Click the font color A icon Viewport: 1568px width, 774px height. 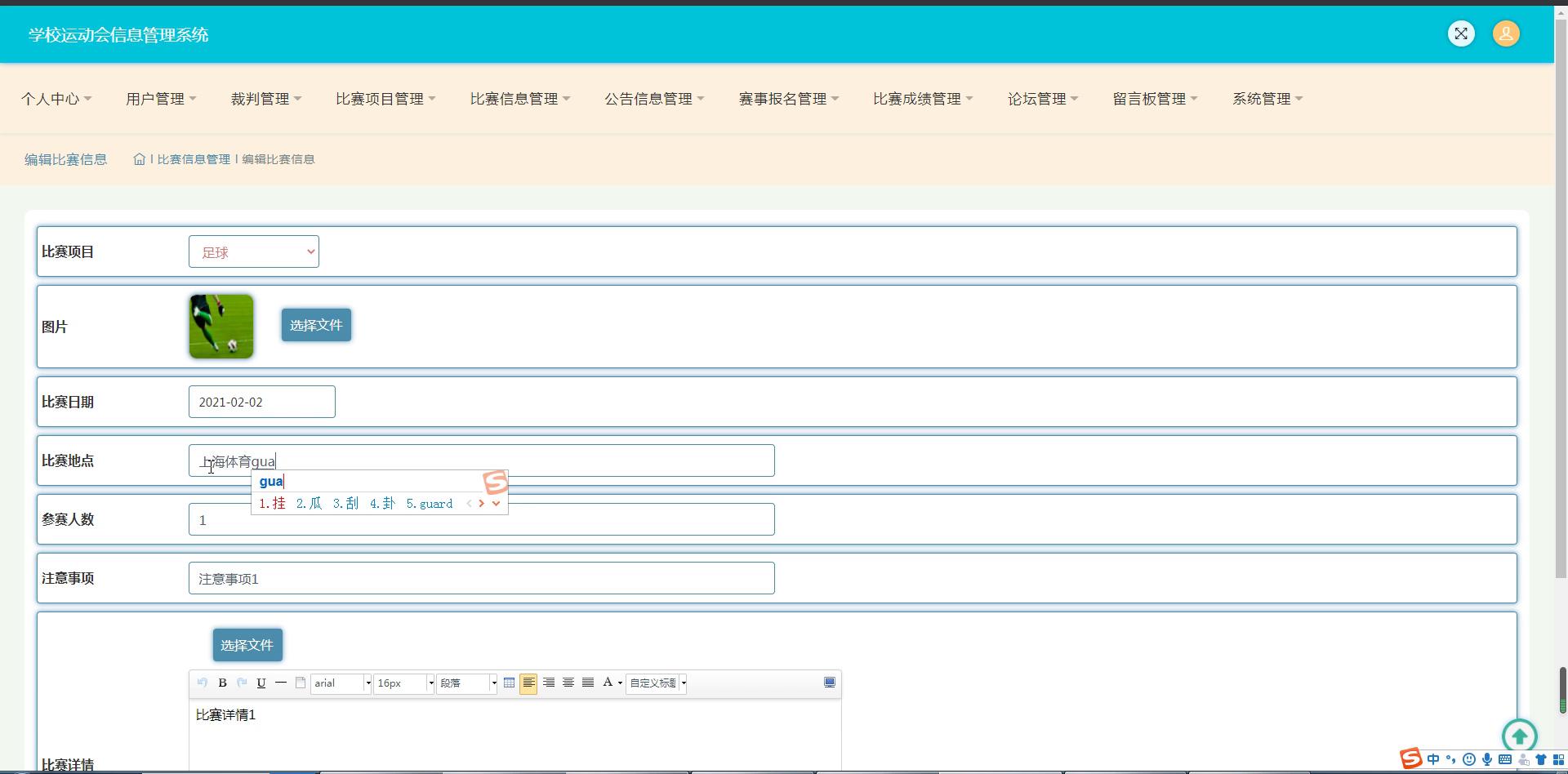[608, 683]
